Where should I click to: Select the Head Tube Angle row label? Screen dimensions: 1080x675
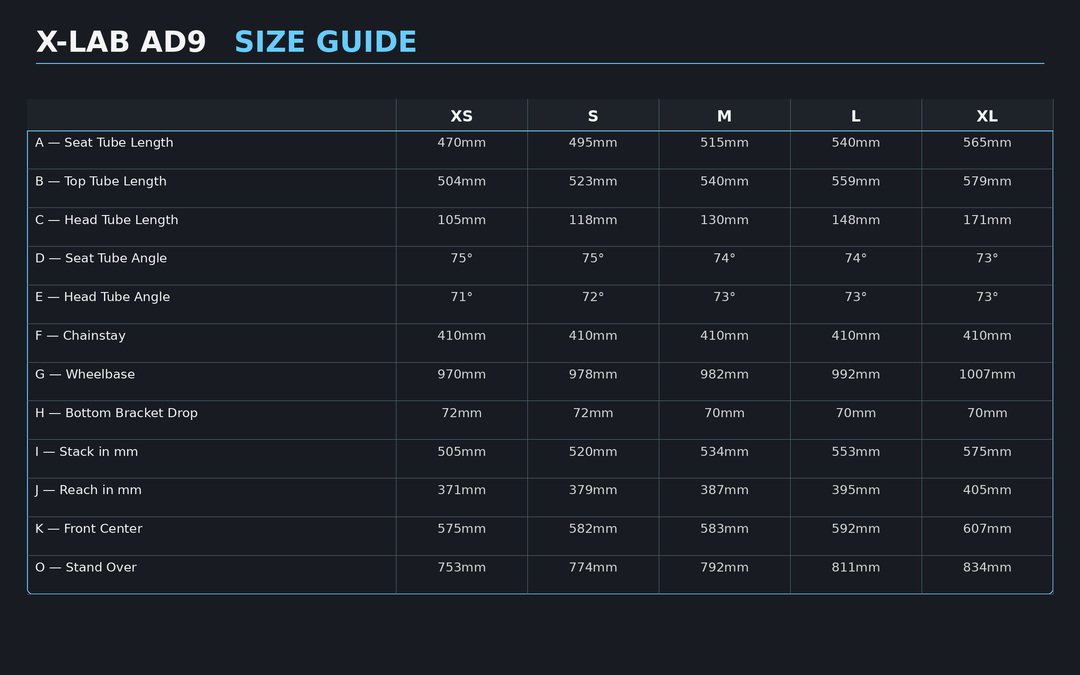point(102,297)
